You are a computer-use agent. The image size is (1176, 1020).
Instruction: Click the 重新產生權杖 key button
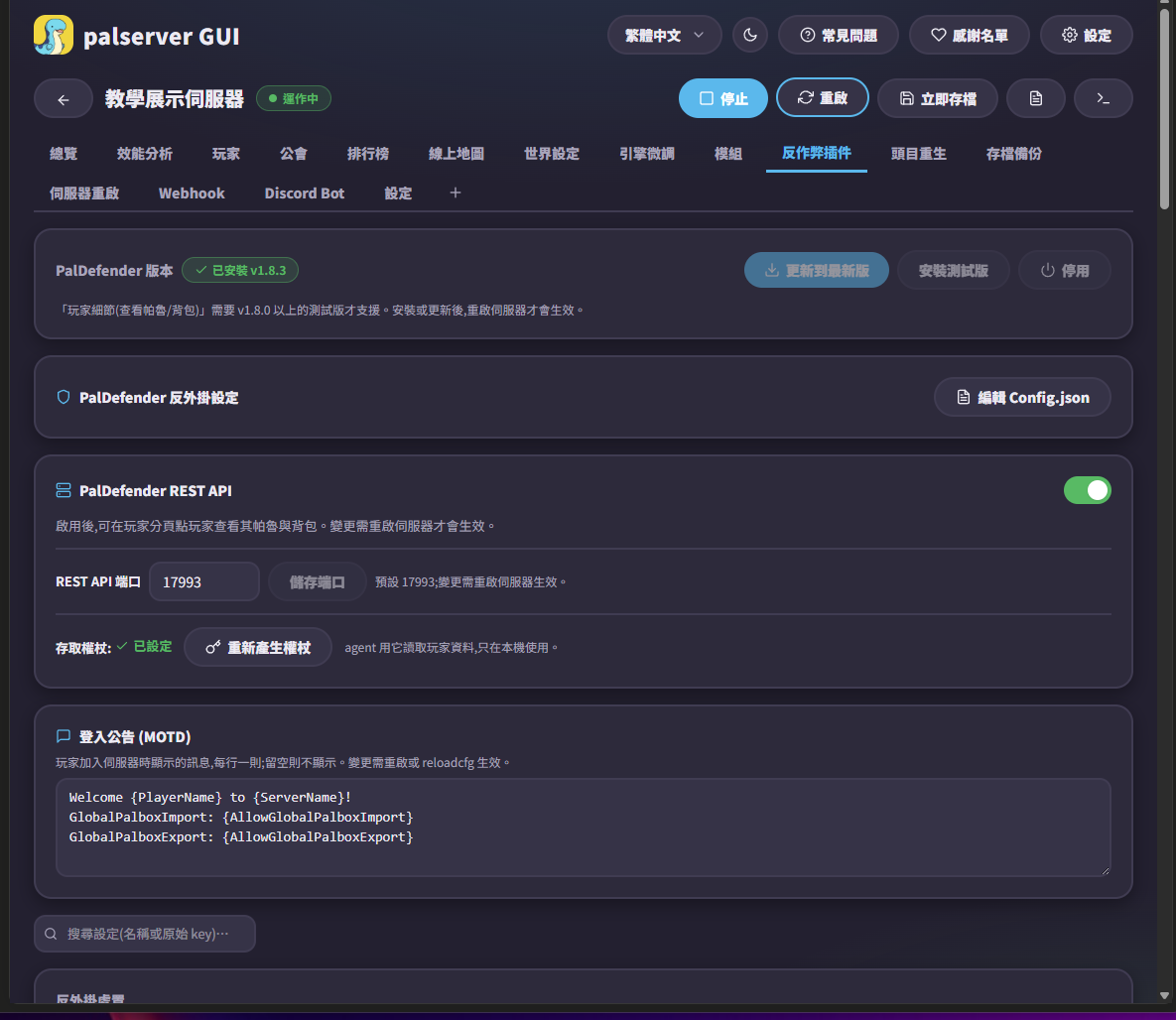coord(258,647)
